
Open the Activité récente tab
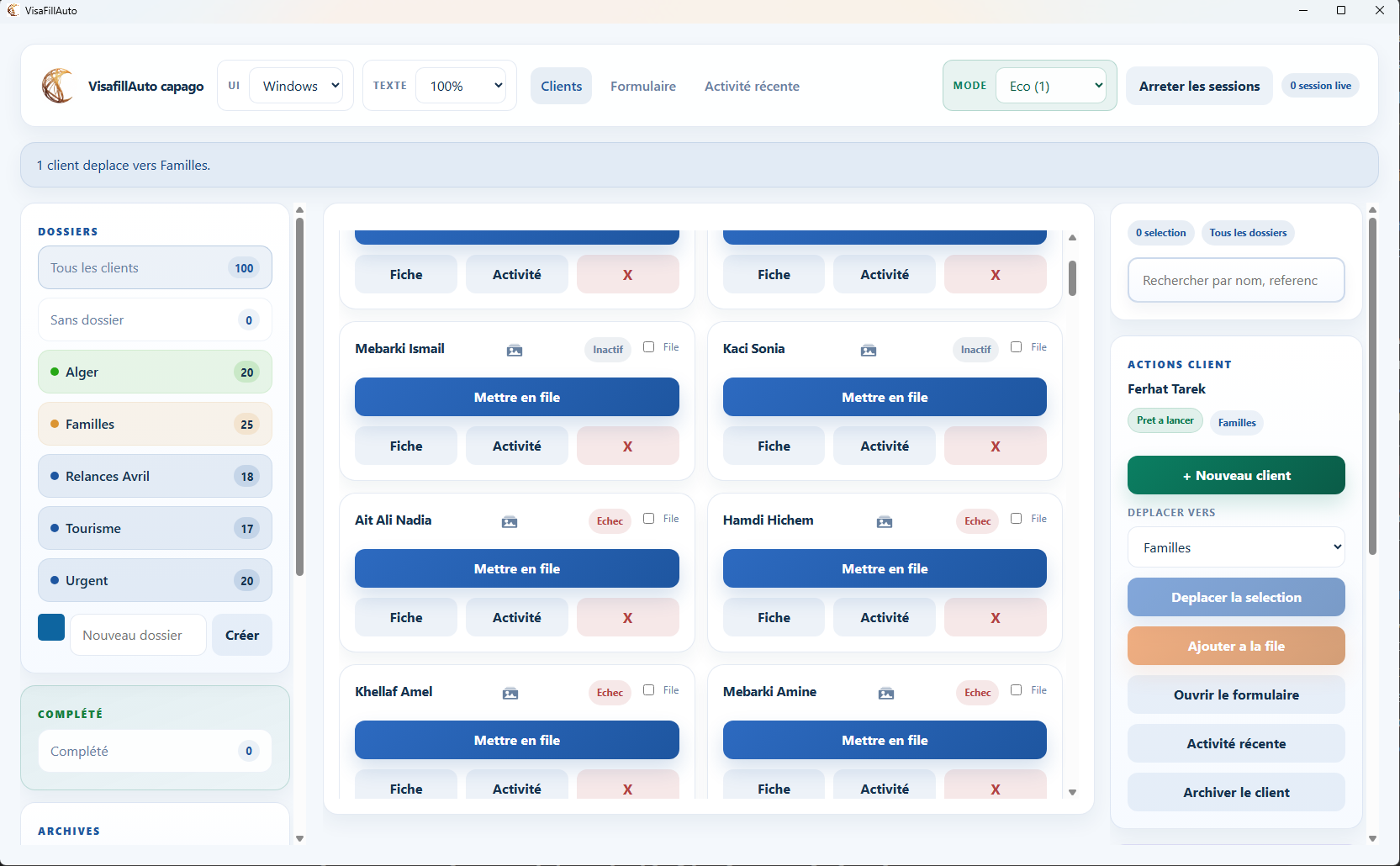(752, 86)
